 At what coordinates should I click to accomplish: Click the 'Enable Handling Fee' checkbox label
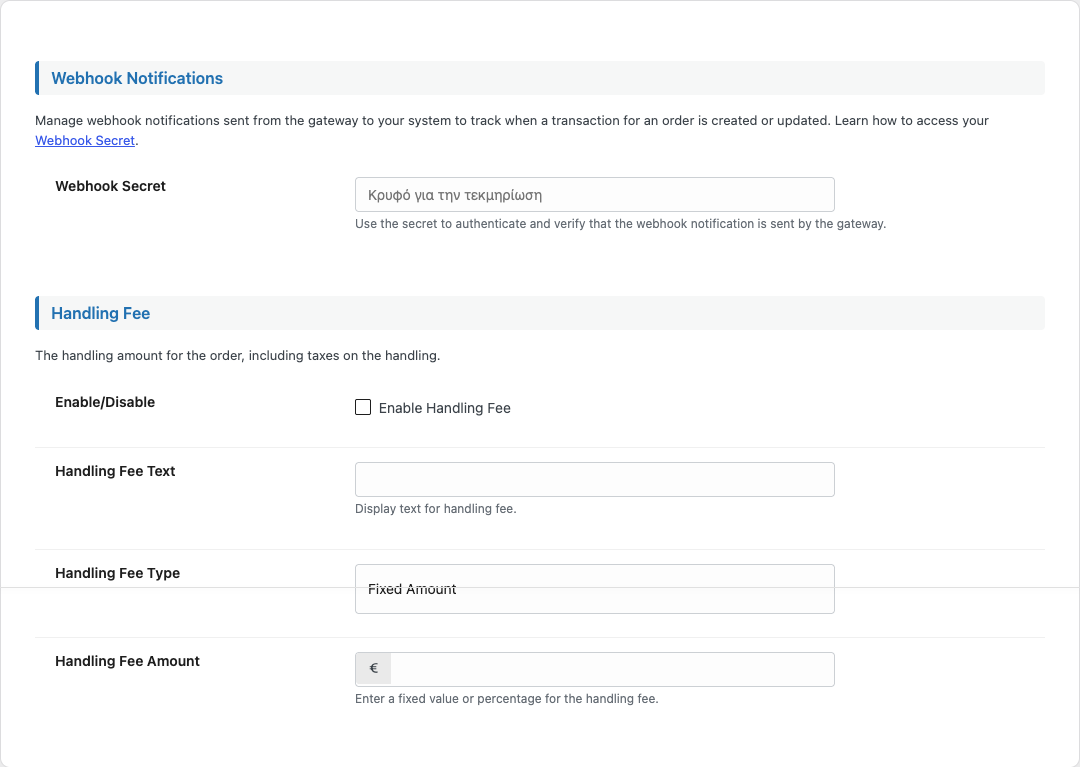pyautogui.click(x=444, y=408)
